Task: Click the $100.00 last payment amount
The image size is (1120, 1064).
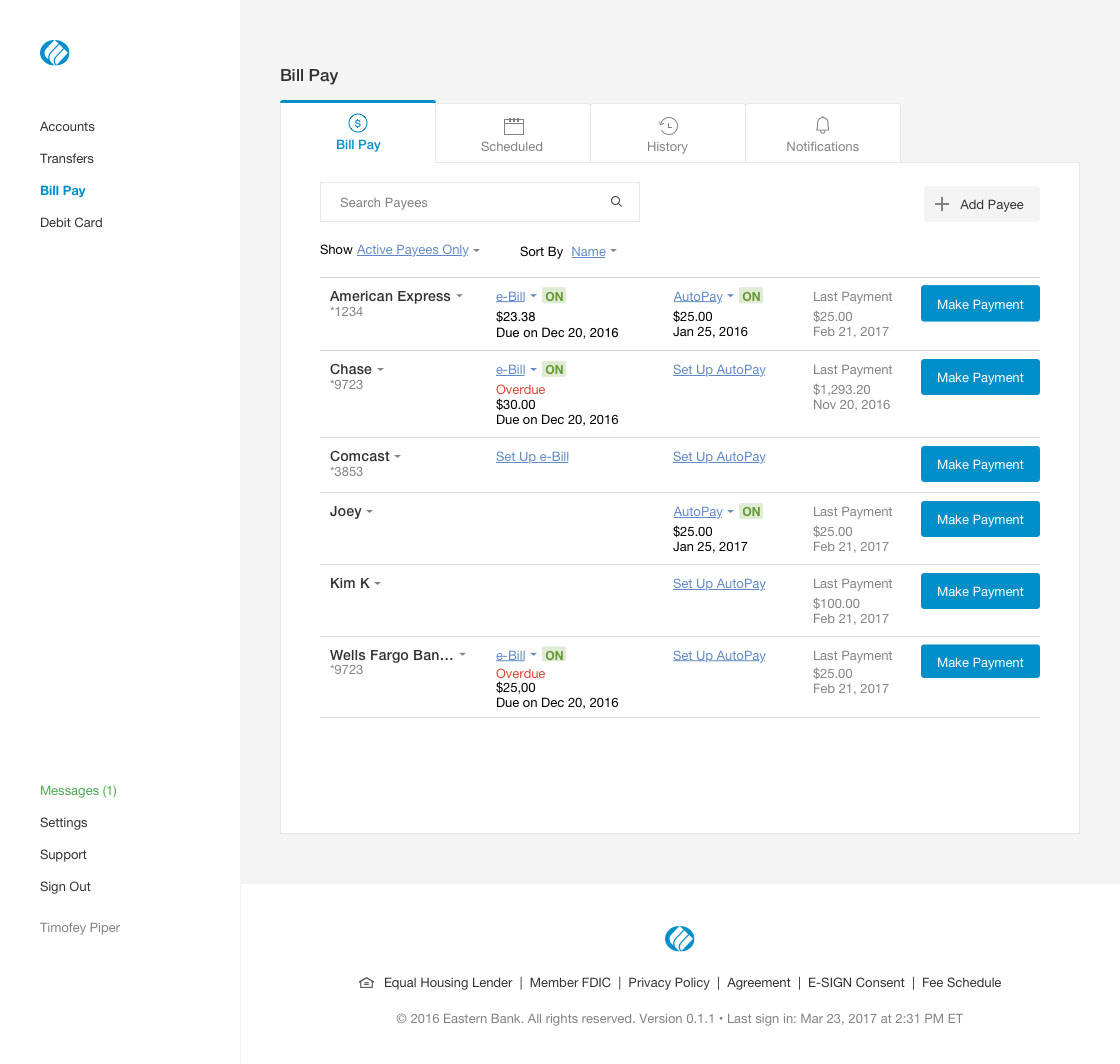Action: tap(836, 603)
